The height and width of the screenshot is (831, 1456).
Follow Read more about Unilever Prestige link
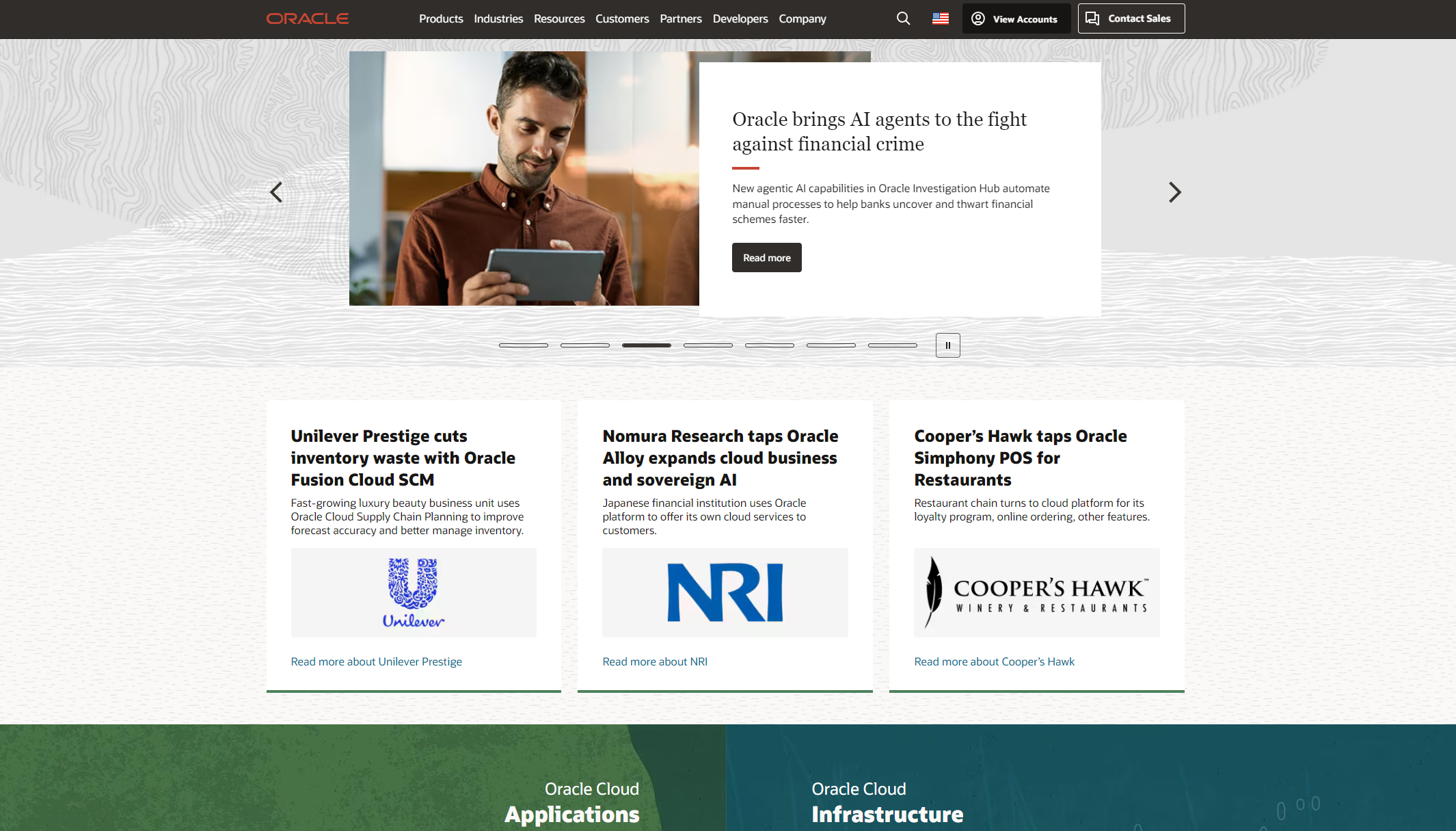tap(377, 661)
